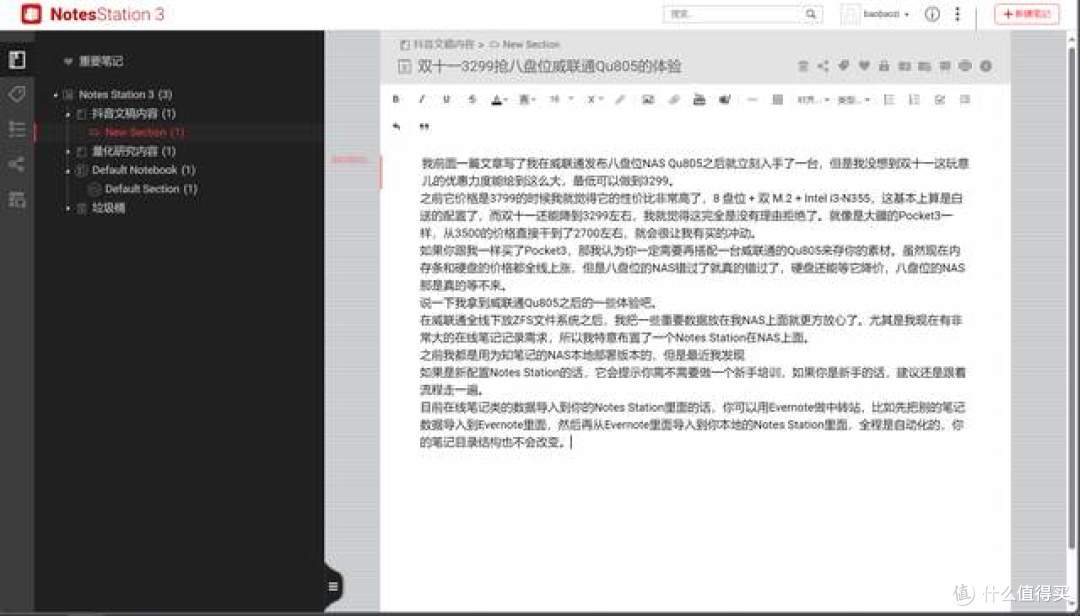Select the 抖音文稿内容 (1) notebook
The width and height of the screenshot is (1080, 616).
(x=134, y=114)
